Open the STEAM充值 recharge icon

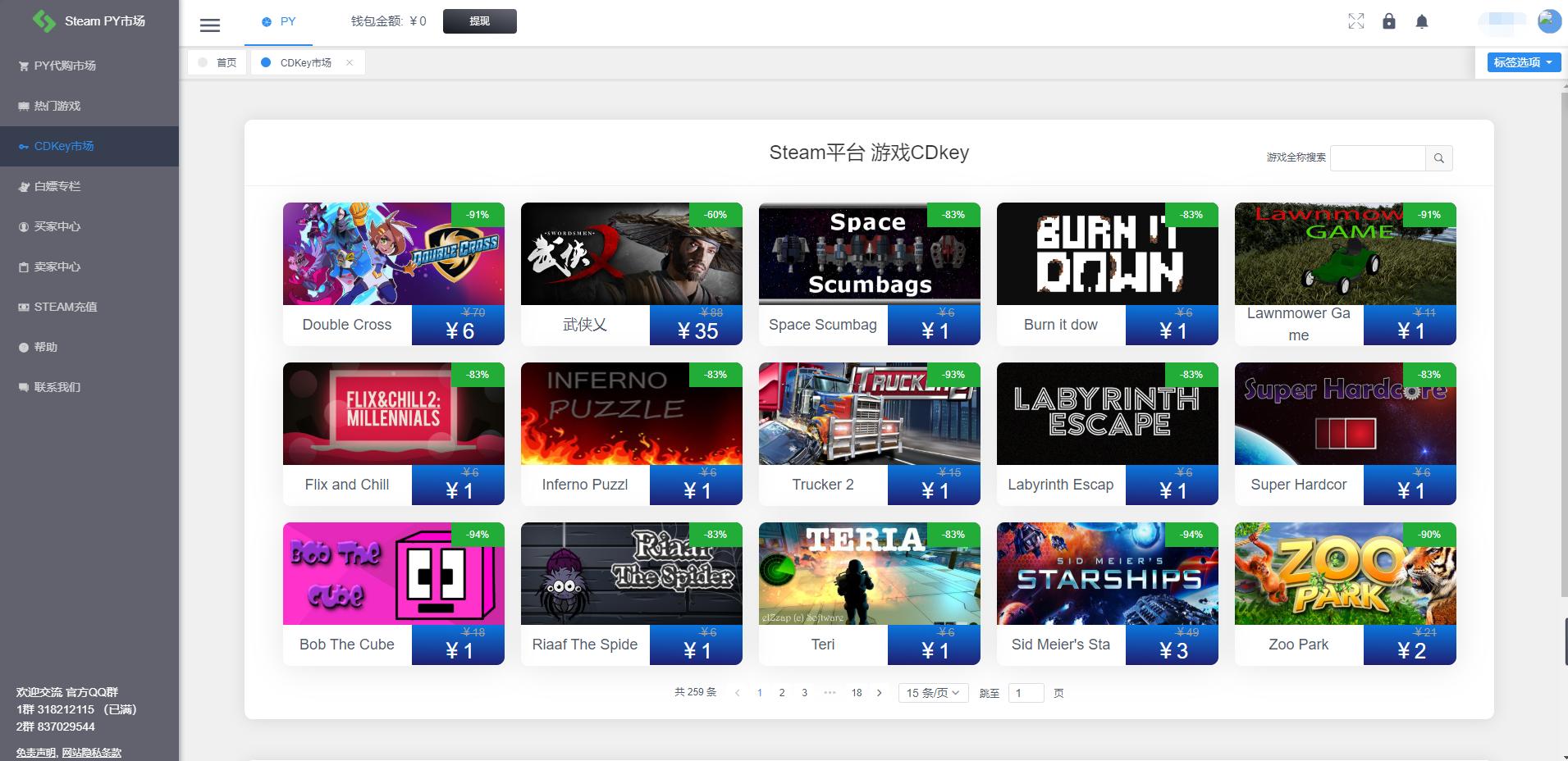22,307
